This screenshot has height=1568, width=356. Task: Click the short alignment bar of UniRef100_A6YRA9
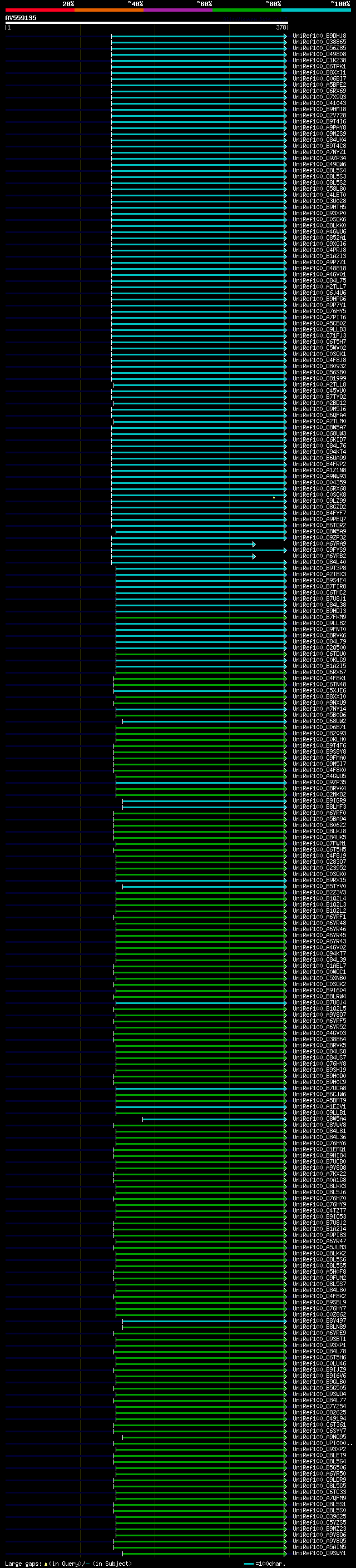(x=183, y=544)
